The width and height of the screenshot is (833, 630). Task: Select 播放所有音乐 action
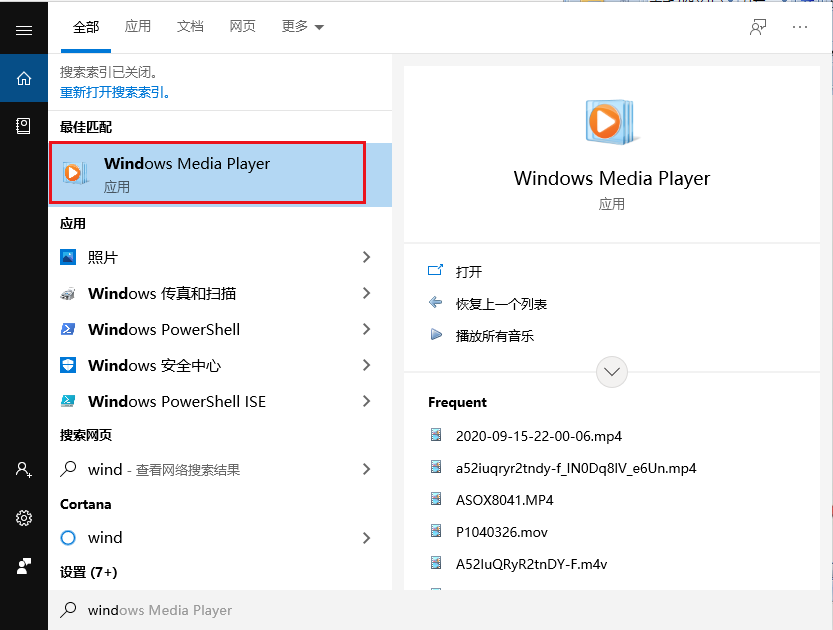[x=495, y=336]
